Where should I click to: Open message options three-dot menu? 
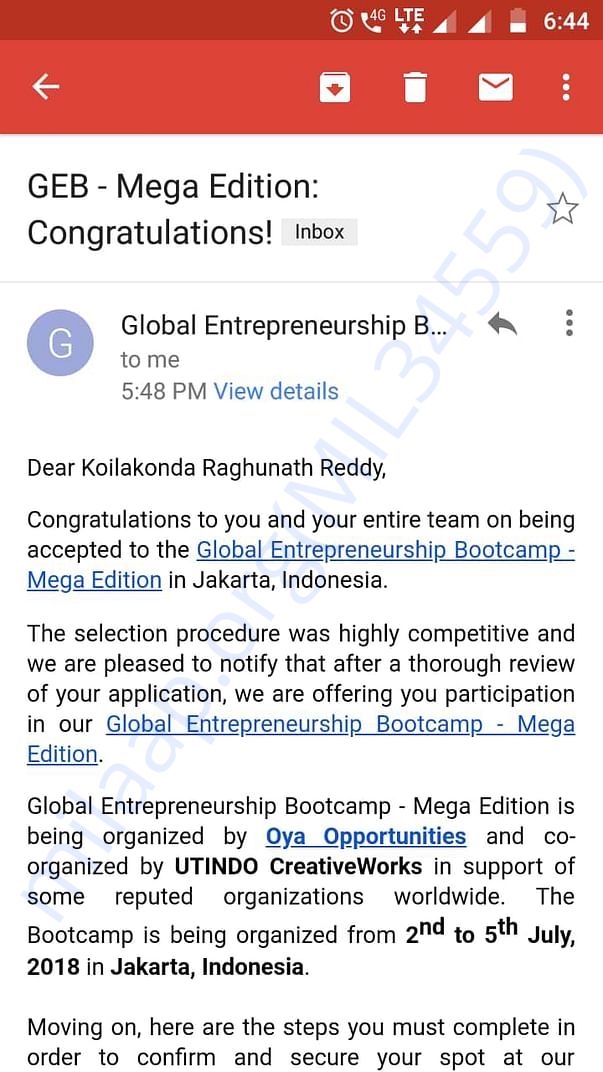point(569,323)
